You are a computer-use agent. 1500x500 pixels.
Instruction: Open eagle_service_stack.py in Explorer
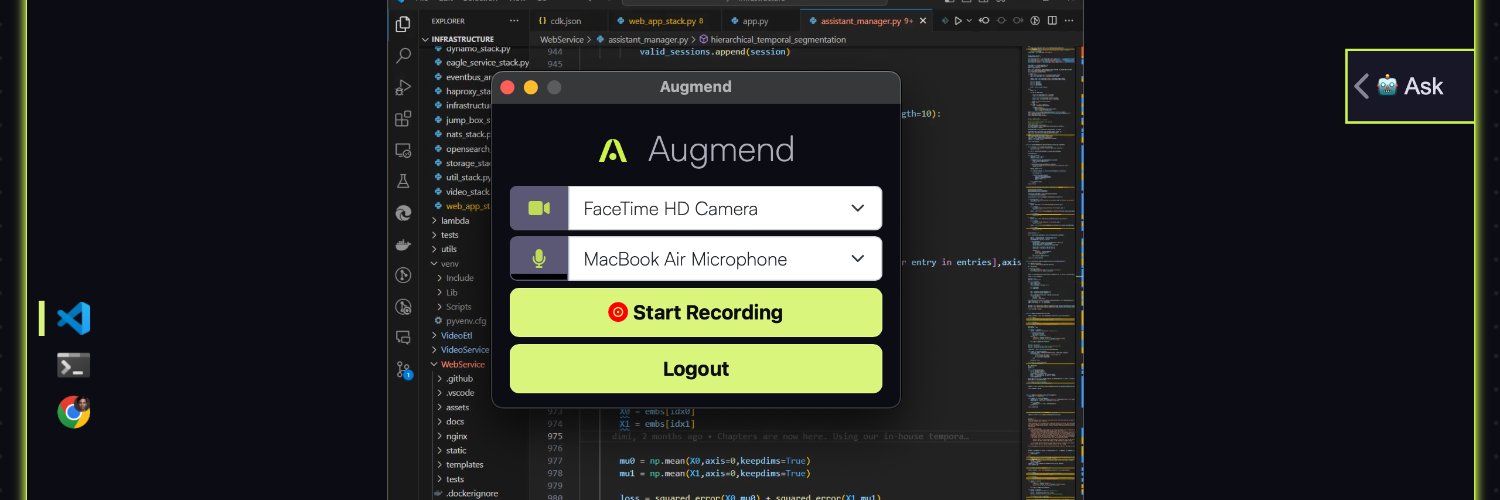tap(487, 62)
